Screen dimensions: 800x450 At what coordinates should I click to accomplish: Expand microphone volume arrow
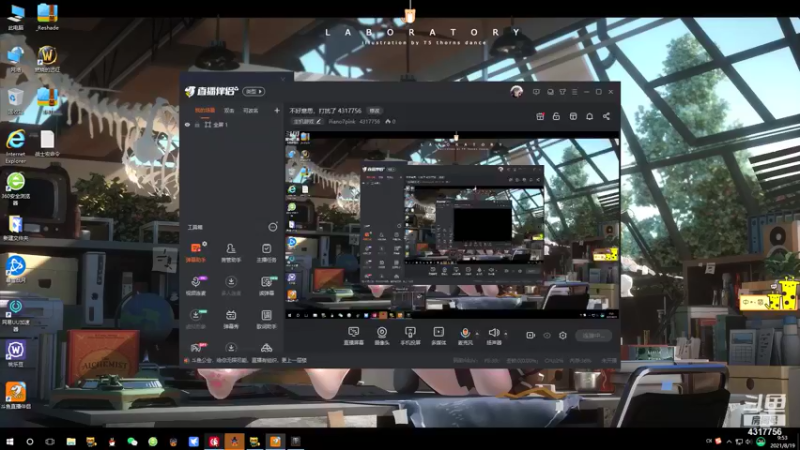(x=477, y=334)
